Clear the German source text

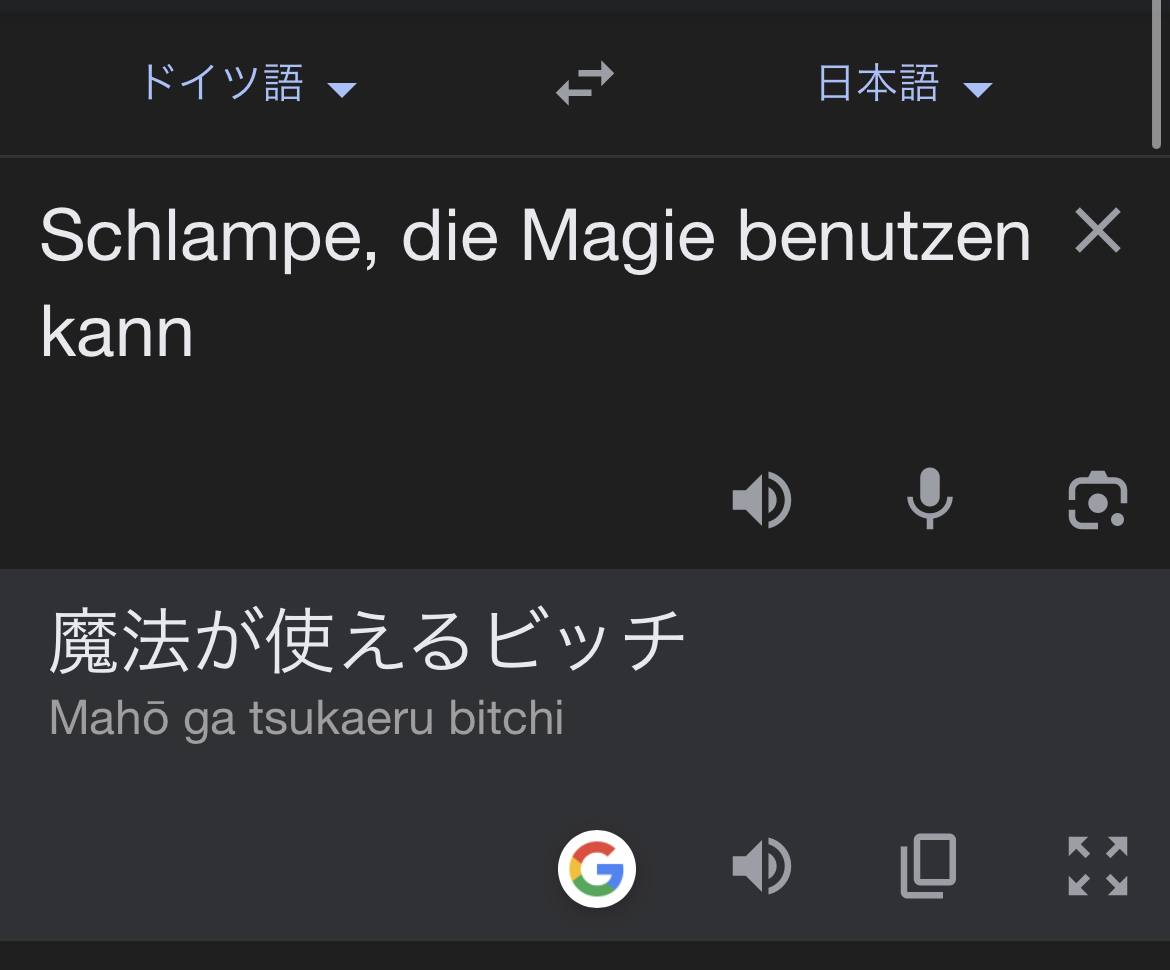[1098, 231]
